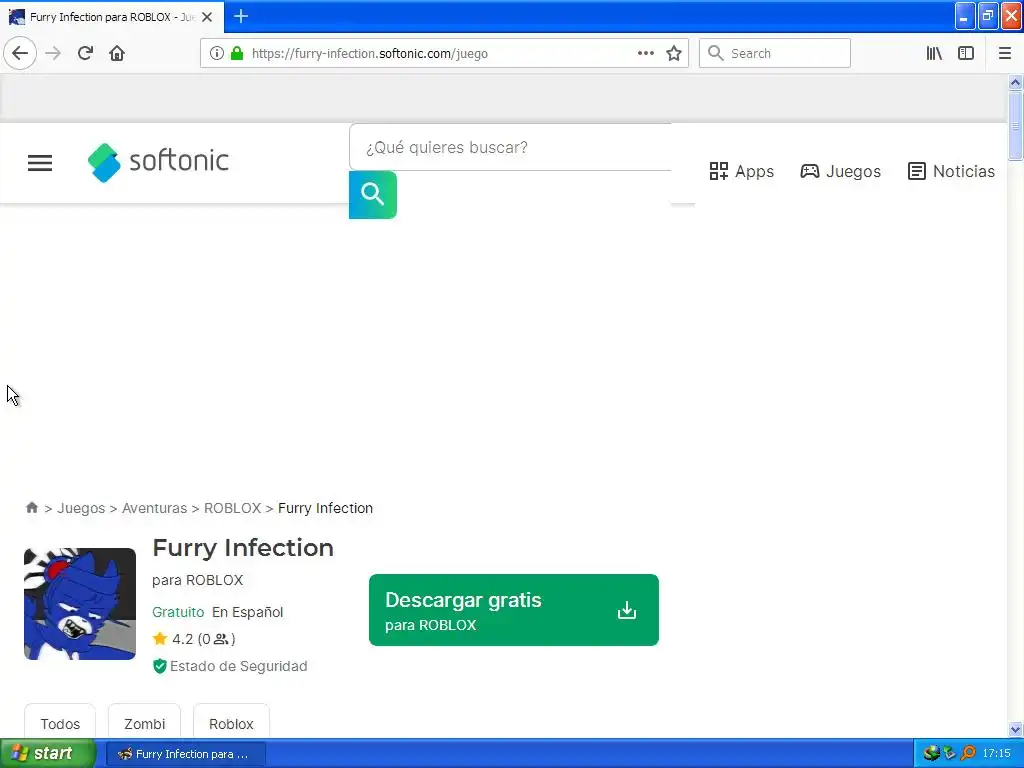
Task: Open the Windows start menu
Action: tap(47, 754)
